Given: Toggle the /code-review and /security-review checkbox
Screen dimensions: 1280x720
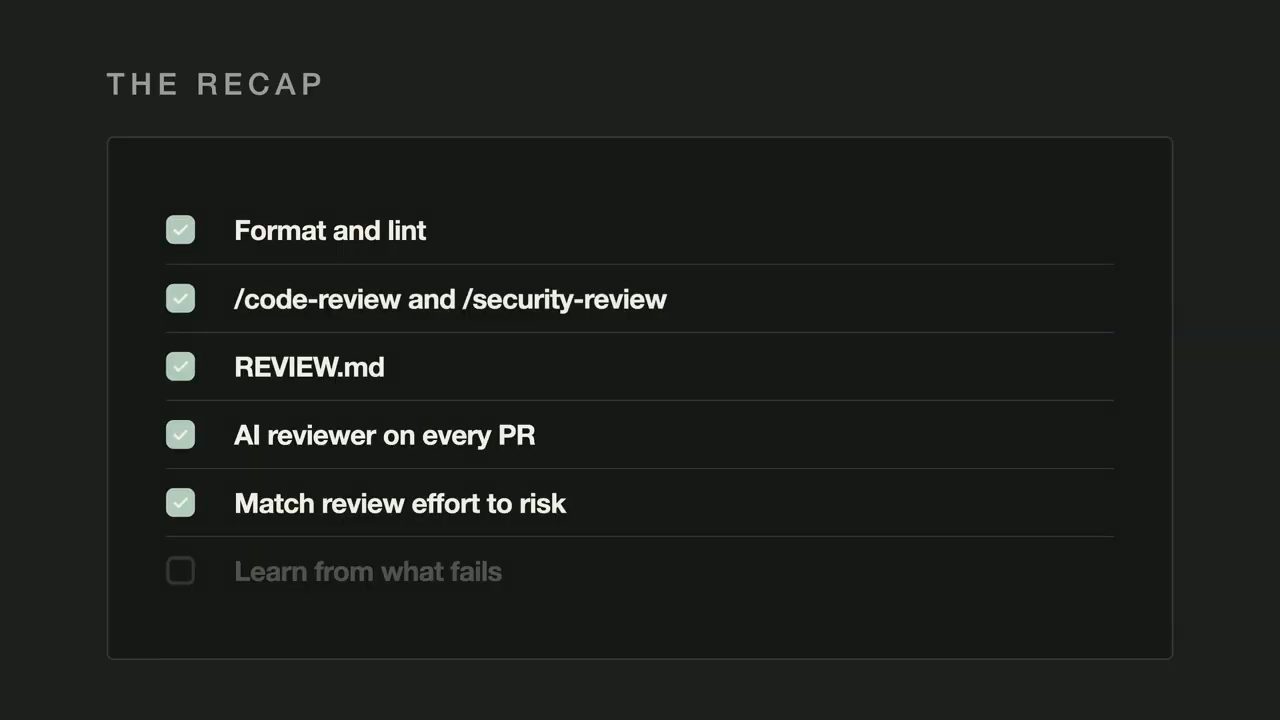Looking at the screenshot, I should (180, 298).
